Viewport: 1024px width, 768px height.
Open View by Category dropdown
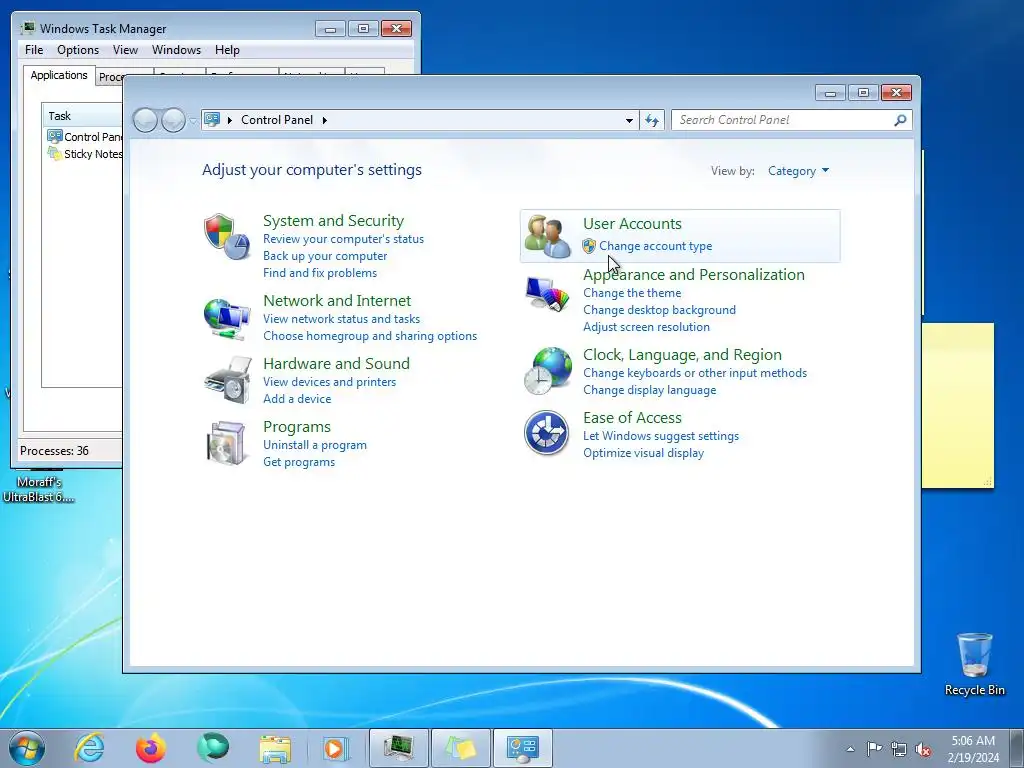point(798,171)
